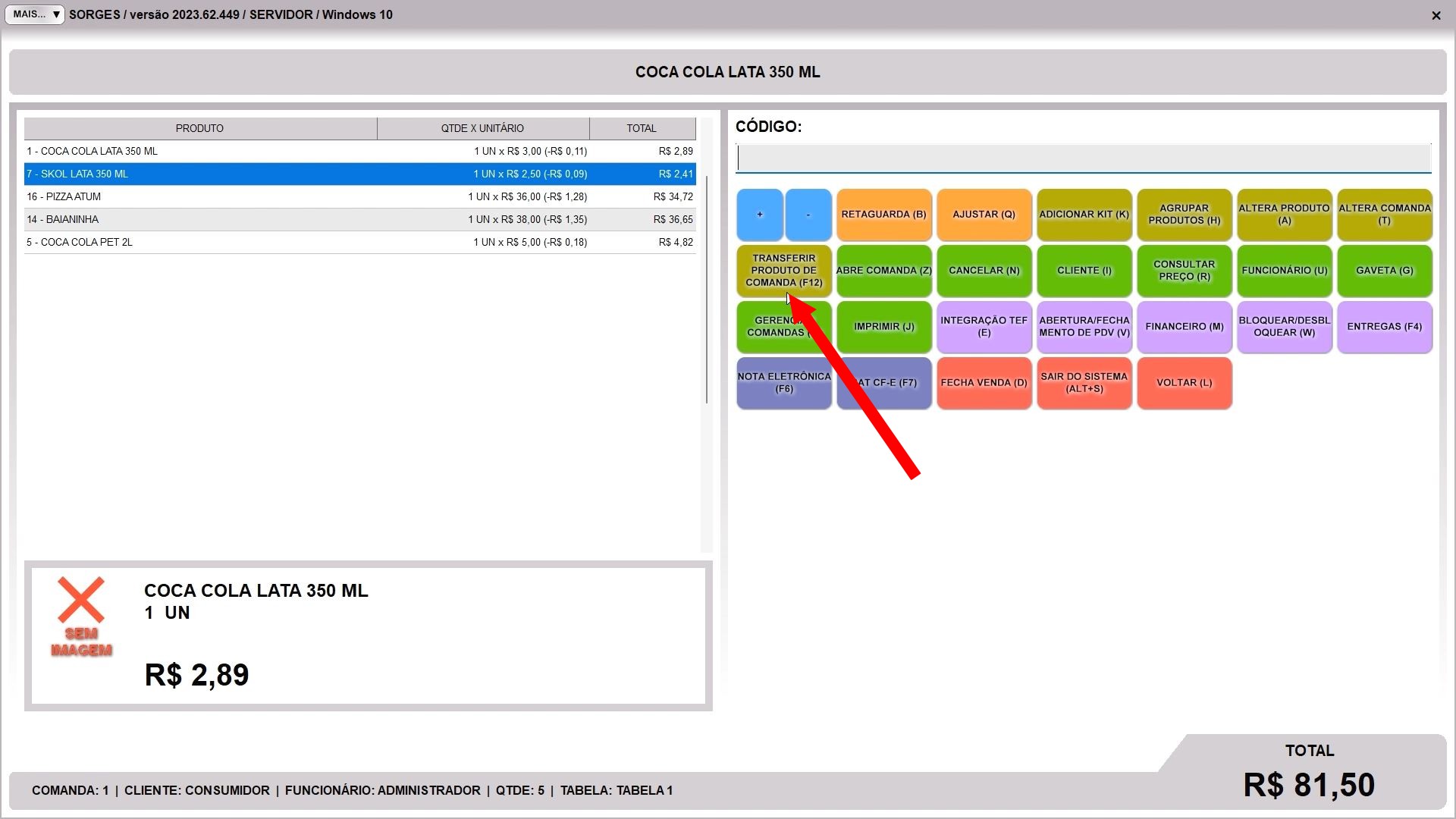Click FUNCIONÁRIO (U) button

[x=1285, y=271]
